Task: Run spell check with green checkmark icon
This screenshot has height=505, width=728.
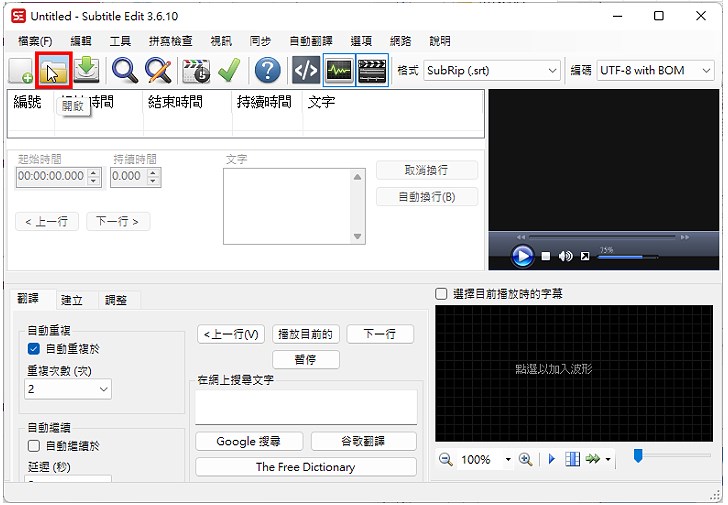Action: (229, 70)
